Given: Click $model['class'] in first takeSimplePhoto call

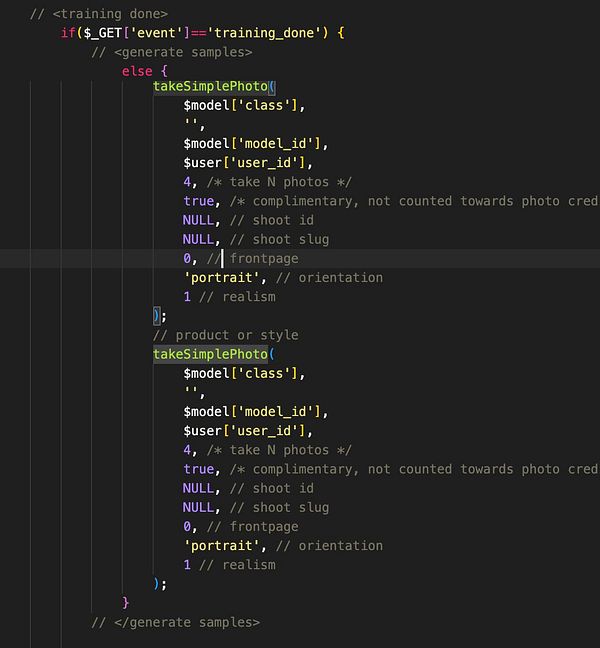Looking at the screenshot, I should (x=240, y=105).
